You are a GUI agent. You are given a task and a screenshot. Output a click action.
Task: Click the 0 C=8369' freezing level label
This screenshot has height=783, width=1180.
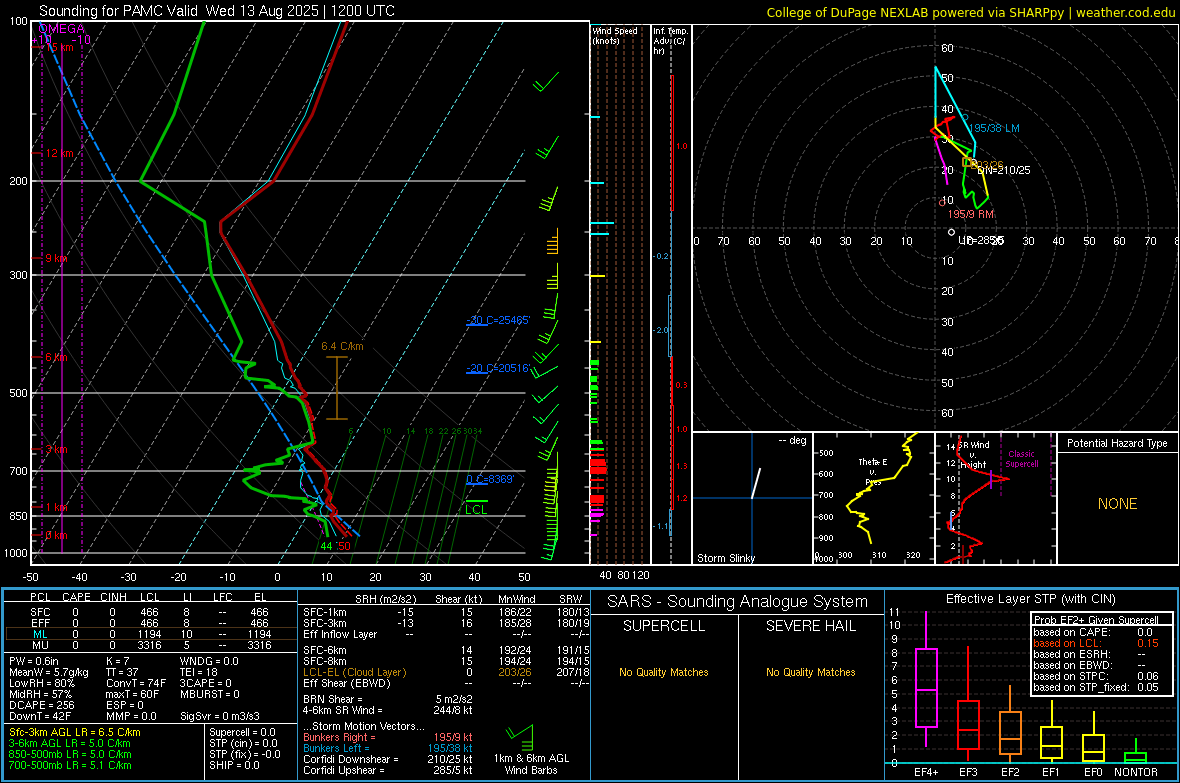[x=490, y=480]
